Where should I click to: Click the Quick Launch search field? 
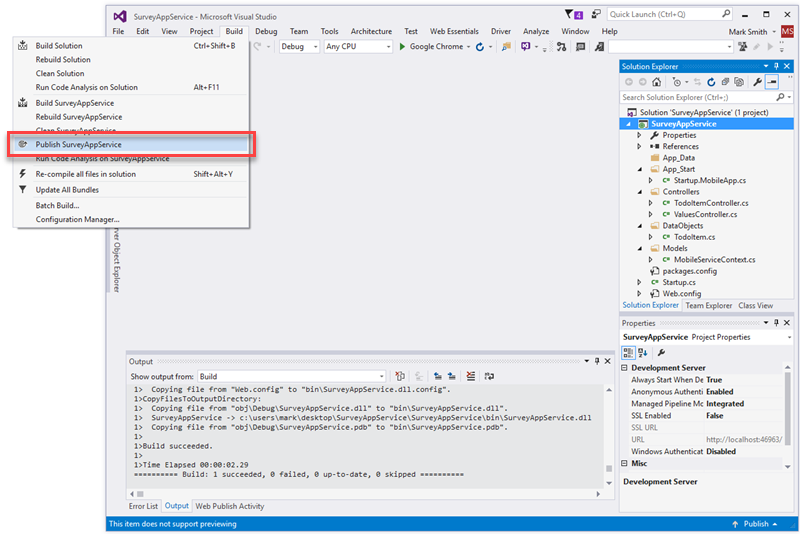click(x=669, y=14)
